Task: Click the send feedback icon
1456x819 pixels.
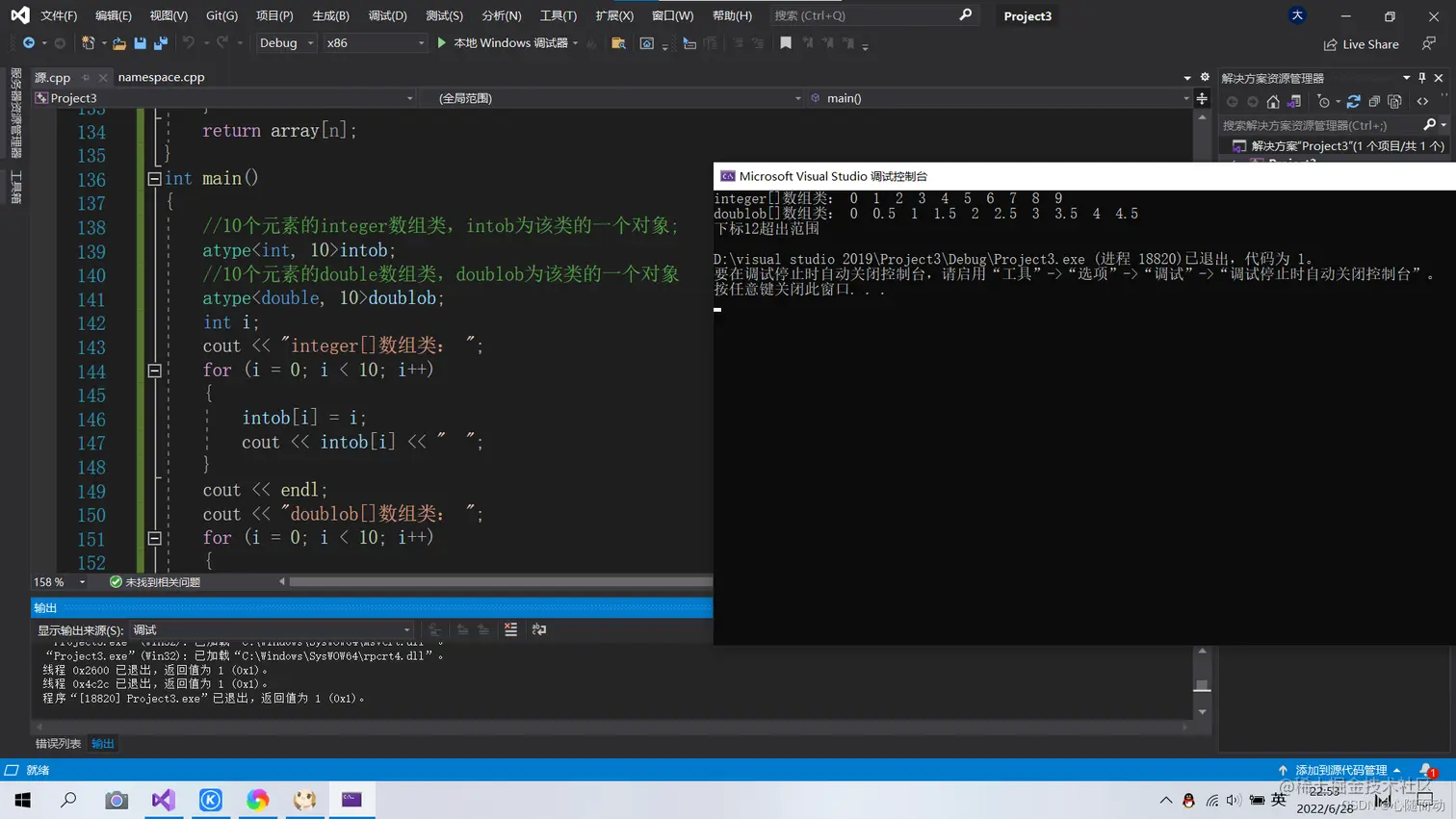Action: (x=1429, y=44)
